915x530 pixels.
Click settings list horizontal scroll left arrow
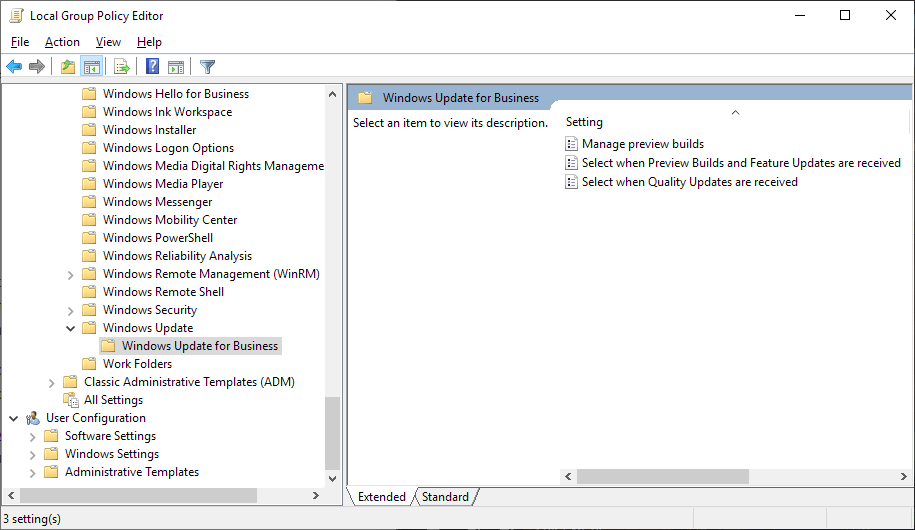(568, 476)
